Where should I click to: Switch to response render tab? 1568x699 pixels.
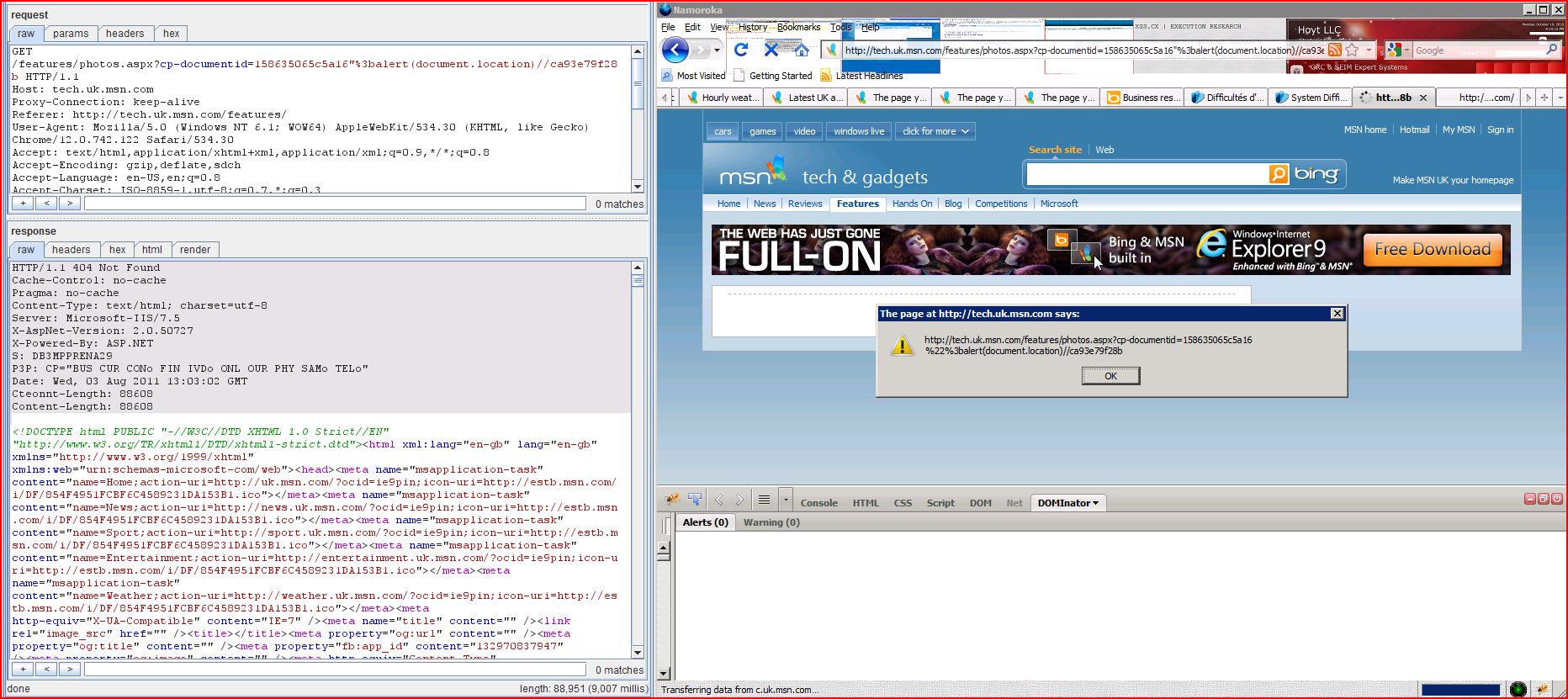click(x=195, y=250)
